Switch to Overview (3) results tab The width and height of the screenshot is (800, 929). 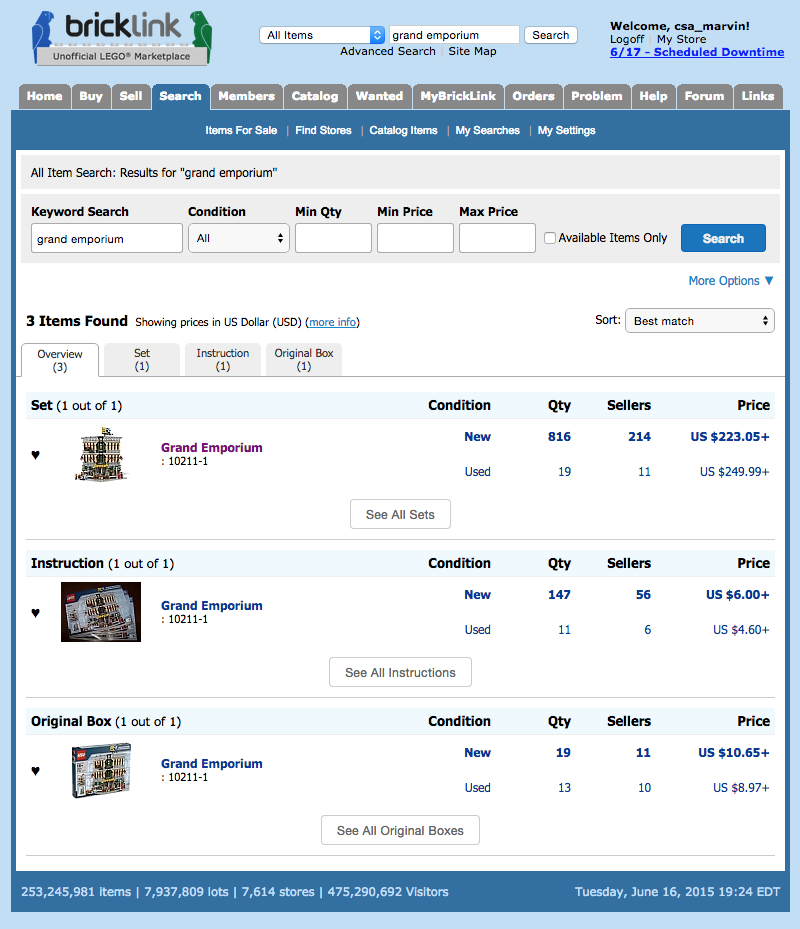click(x=60, y=360)
